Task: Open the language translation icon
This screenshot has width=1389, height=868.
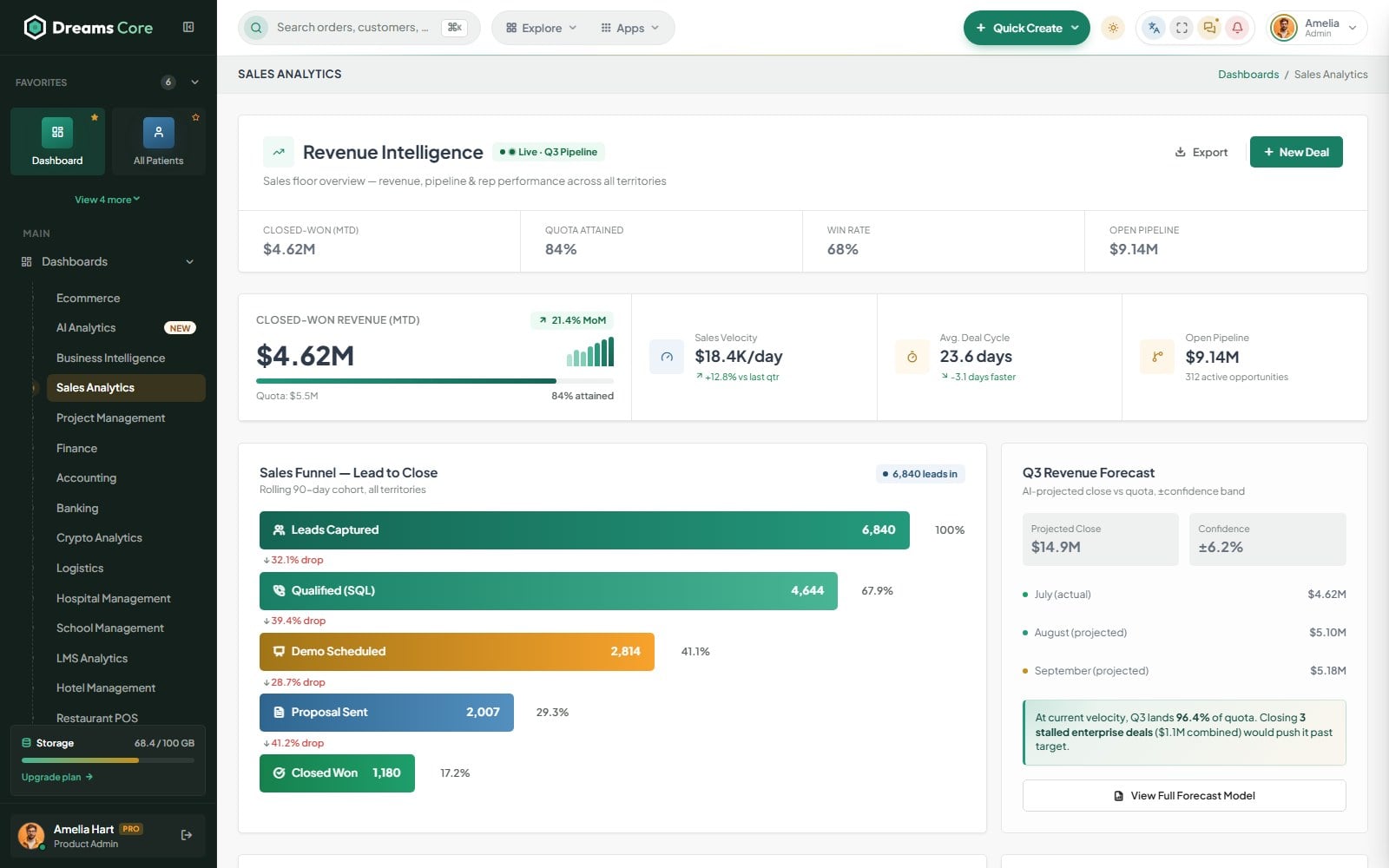Action: coord(1154,28)
